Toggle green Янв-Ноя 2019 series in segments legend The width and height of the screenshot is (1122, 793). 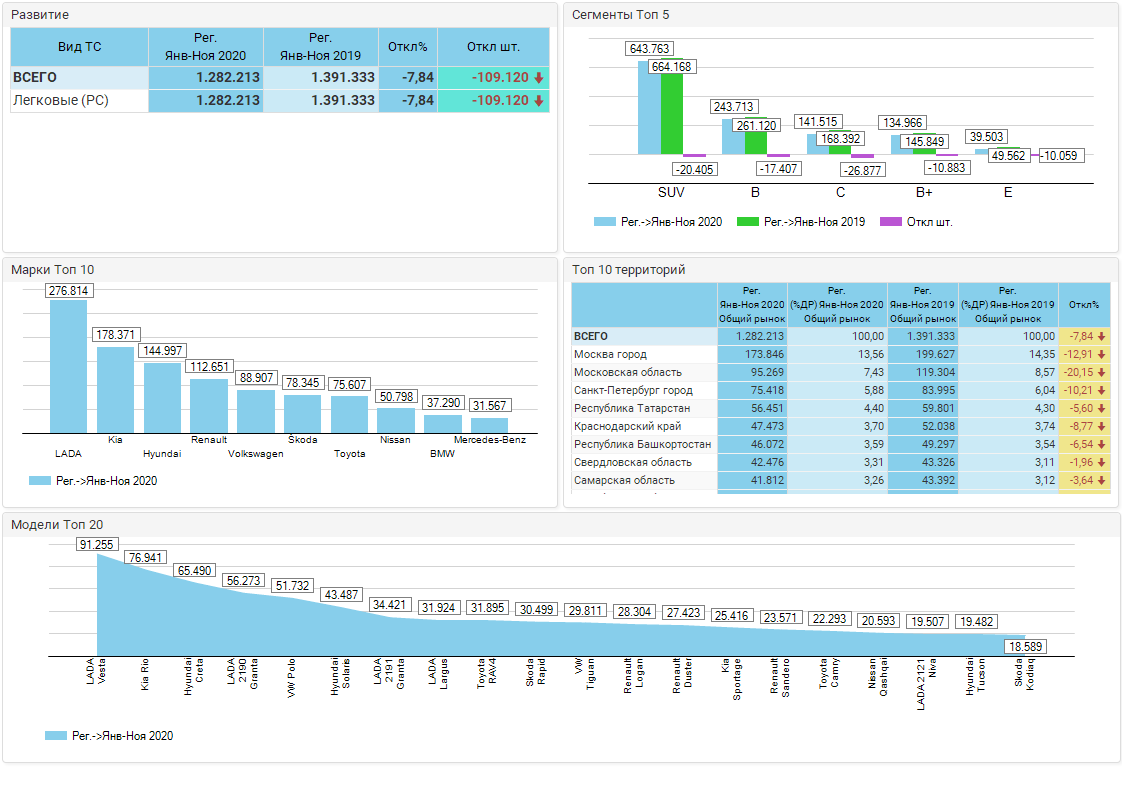(801, 222)
